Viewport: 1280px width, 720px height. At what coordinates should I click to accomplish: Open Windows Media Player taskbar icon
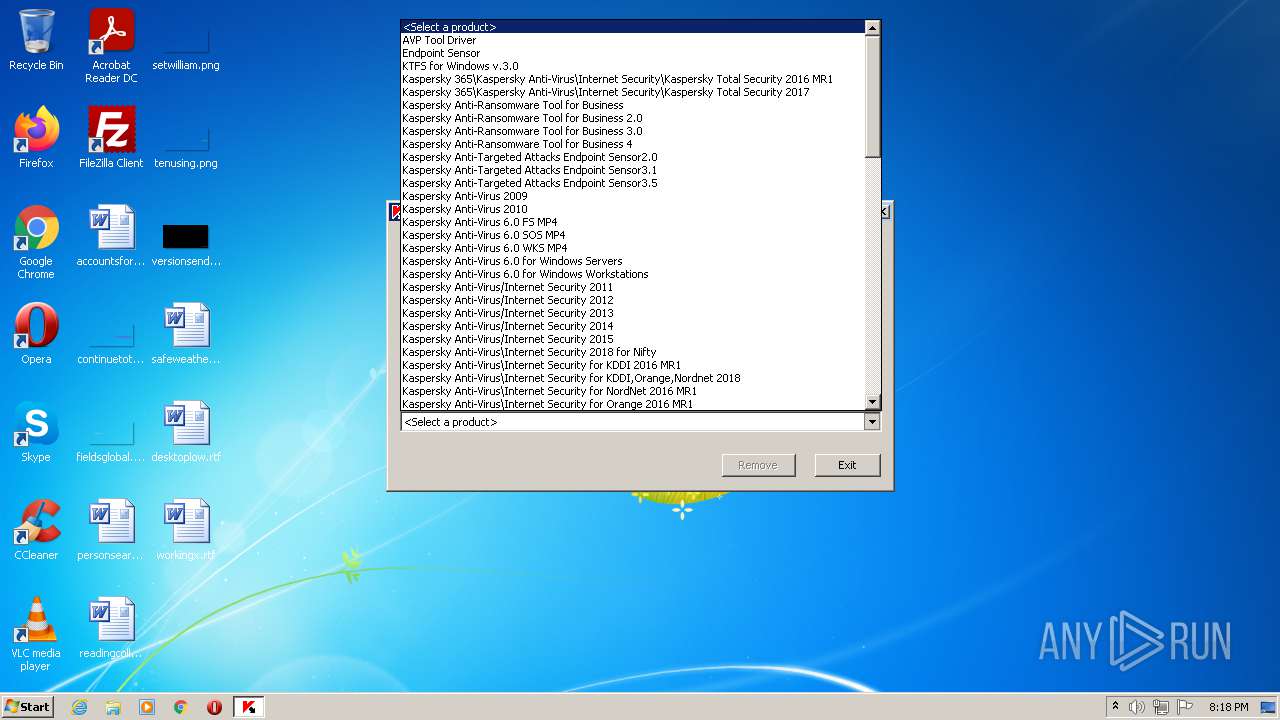[x=147, y=707]
